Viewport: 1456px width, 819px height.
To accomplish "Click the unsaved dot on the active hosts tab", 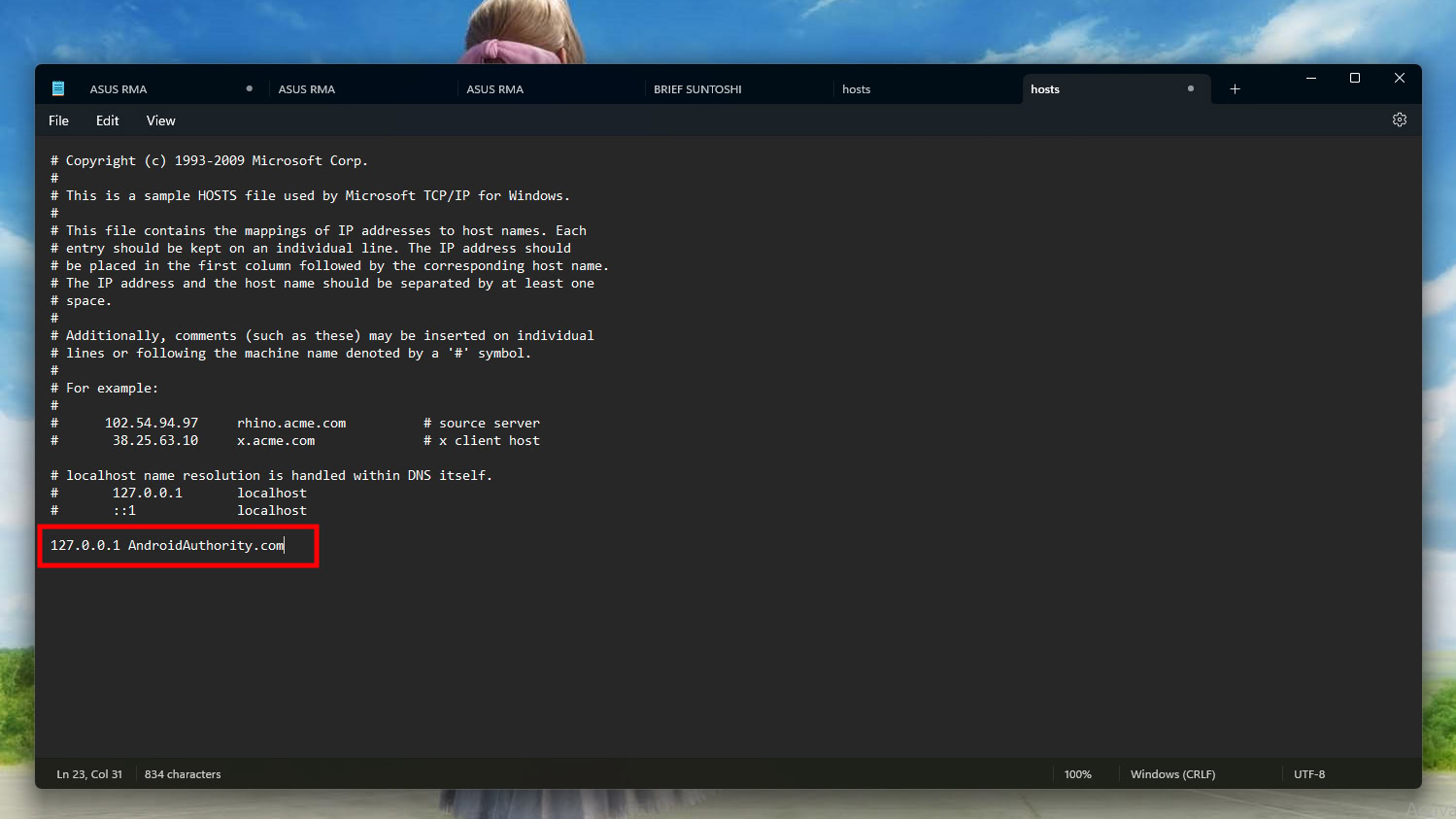I will pos(1190,88).
